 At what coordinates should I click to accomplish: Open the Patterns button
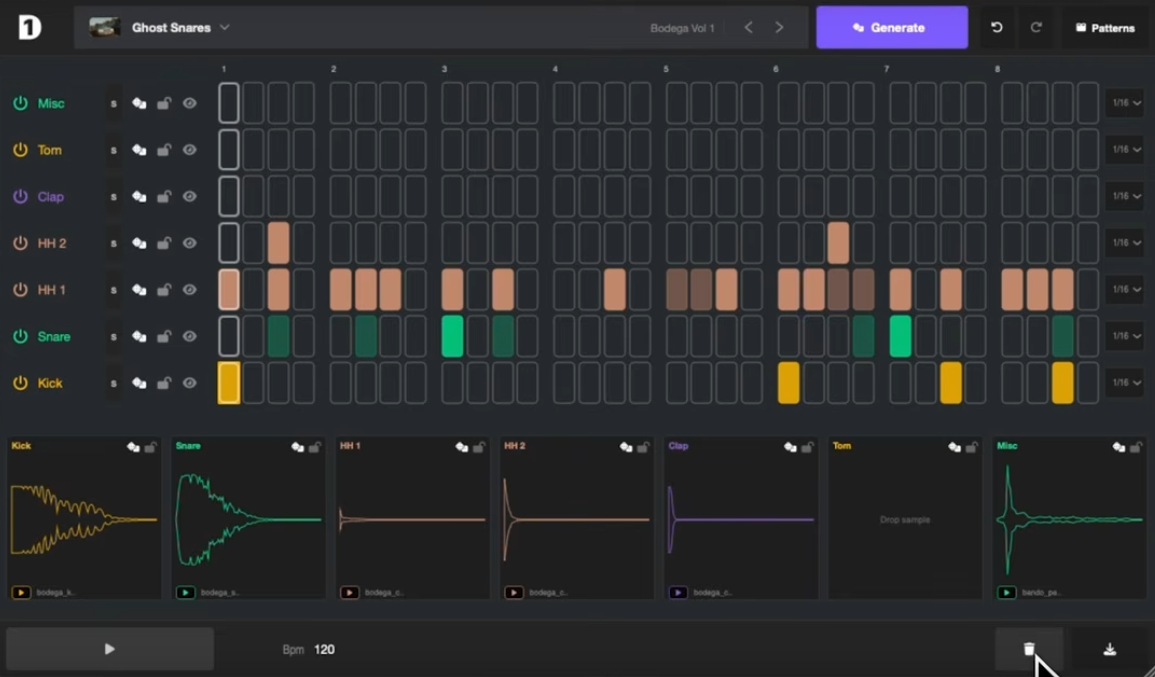pos(1105,28)
